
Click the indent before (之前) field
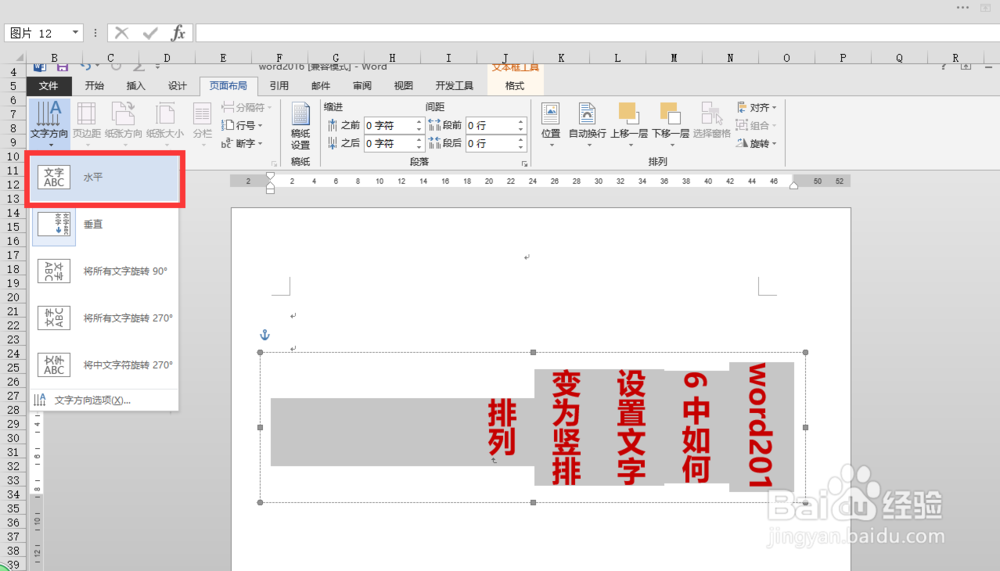(x=389, y=125)
